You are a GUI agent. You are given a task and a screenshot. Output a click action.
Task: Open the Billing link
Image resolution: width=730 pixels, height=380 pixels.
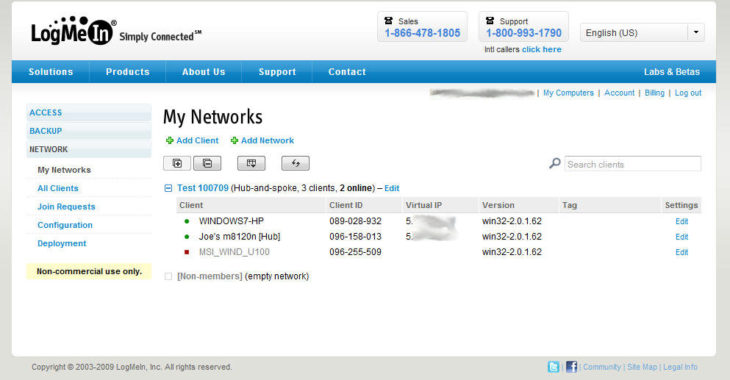pyautogui.click(x=654, y=93)
